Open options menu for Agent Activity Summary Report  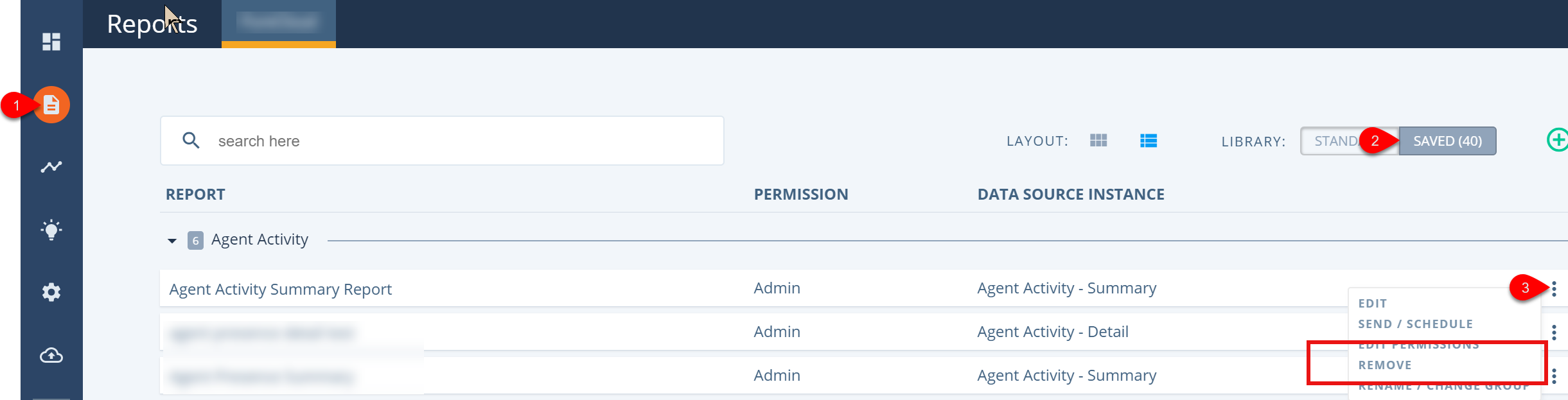(1554, 289)
